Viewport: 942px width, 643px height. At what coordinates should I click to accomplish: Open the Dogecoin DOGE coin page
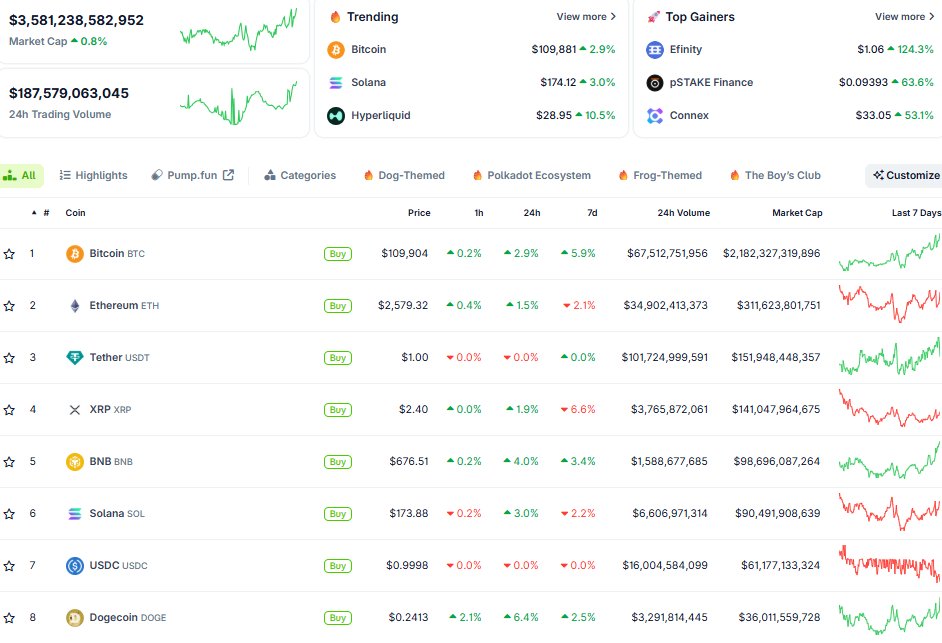pyautogui.click(x=128, y=617)
